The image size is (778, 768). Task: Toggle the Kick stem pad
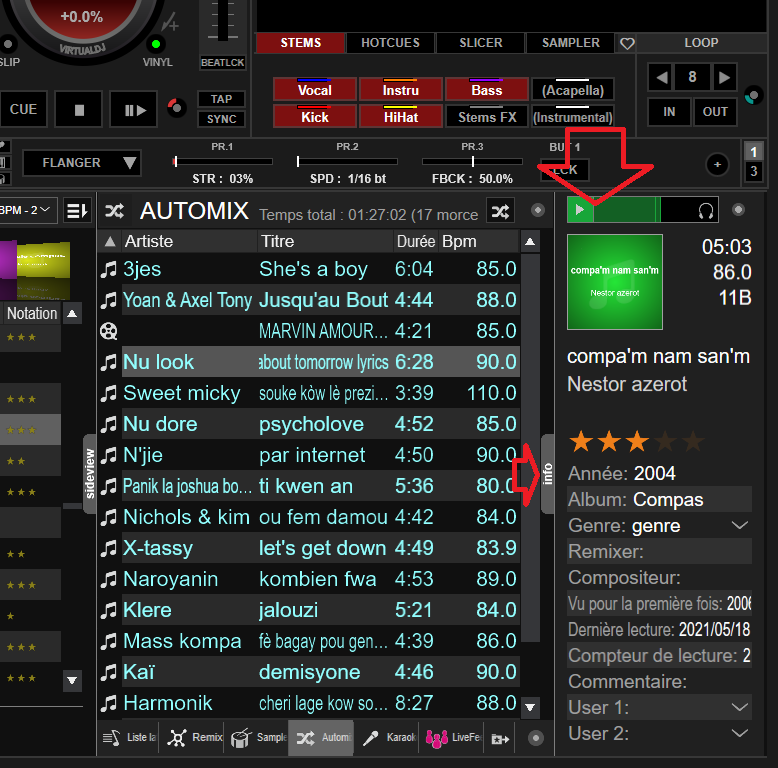[315, 117]
